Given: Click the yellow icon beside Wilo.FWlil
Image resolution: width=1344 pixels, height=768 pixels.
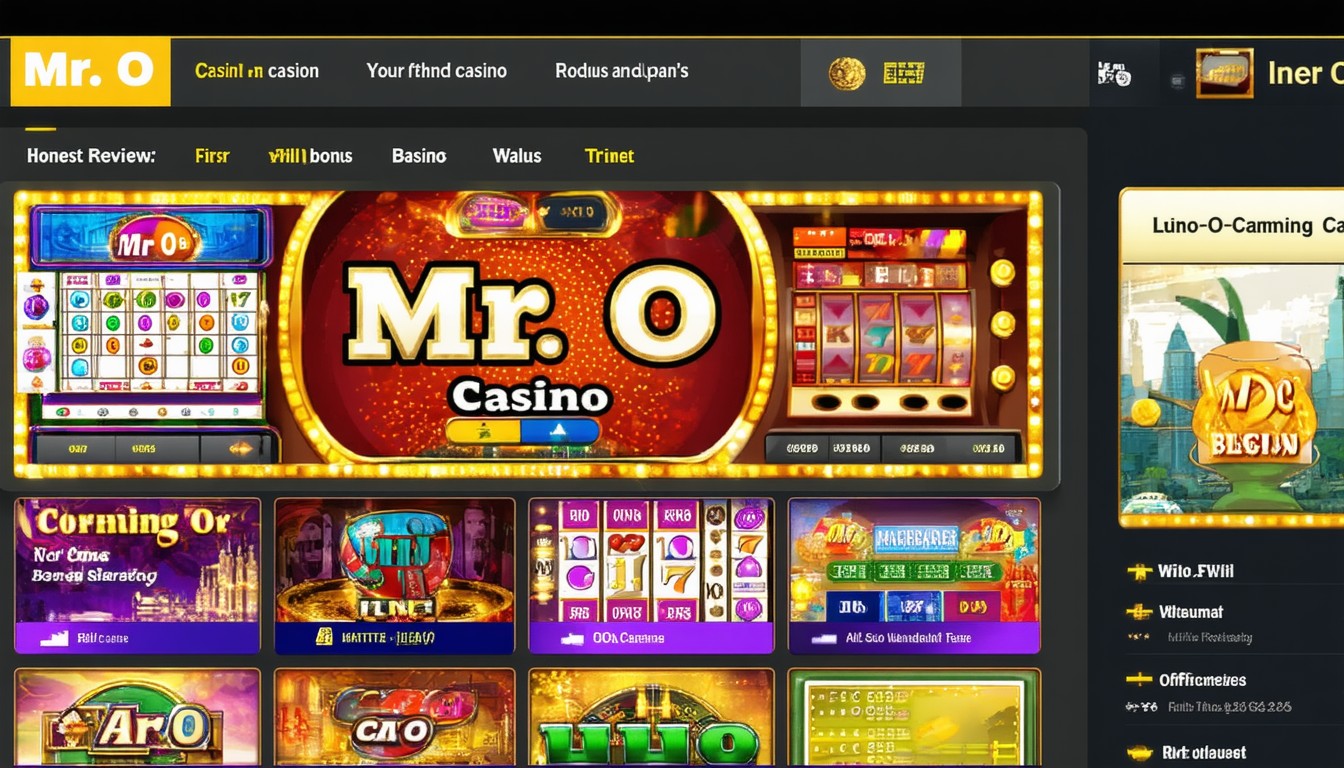Looking at the screenshot, I should pyautogui.click(x=1139, y=572).
